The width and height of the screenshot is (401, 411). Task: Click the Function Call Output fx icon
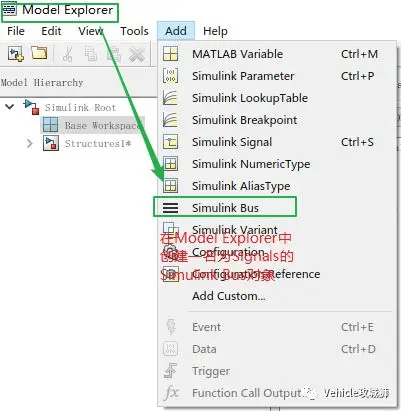171,393
